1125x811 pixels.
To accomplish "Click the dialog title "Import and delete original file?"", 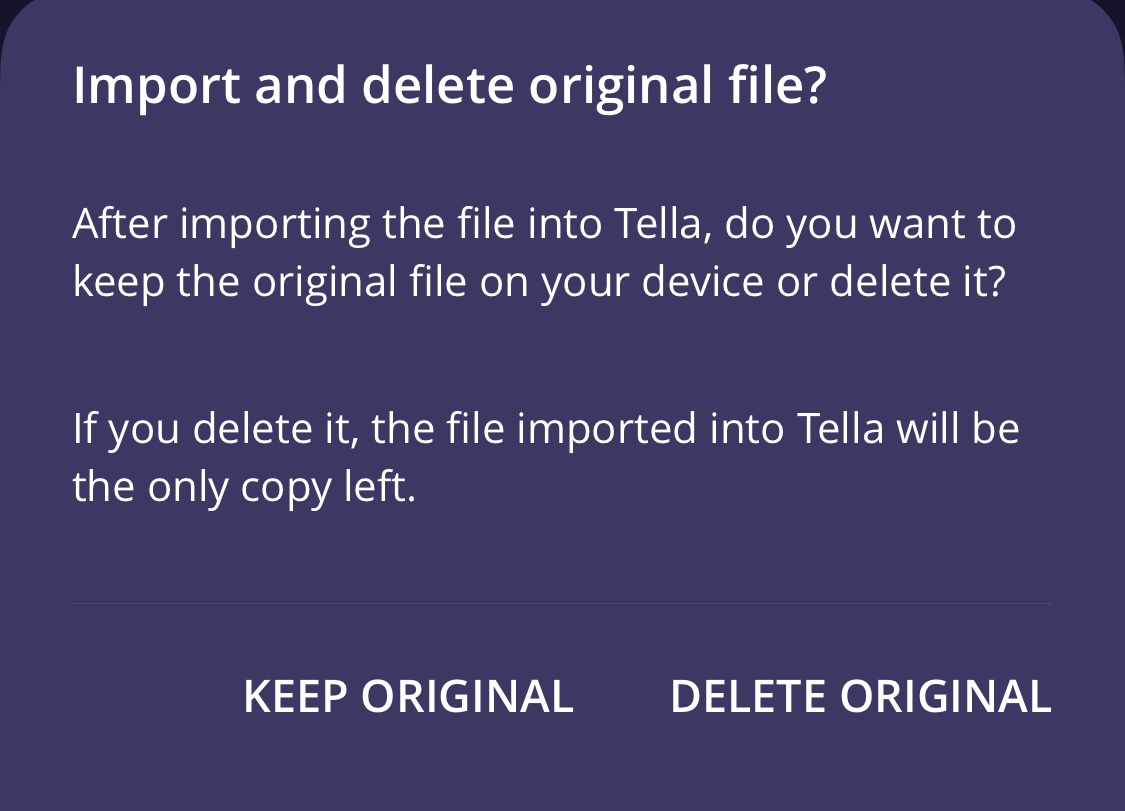I will [450, 87].
